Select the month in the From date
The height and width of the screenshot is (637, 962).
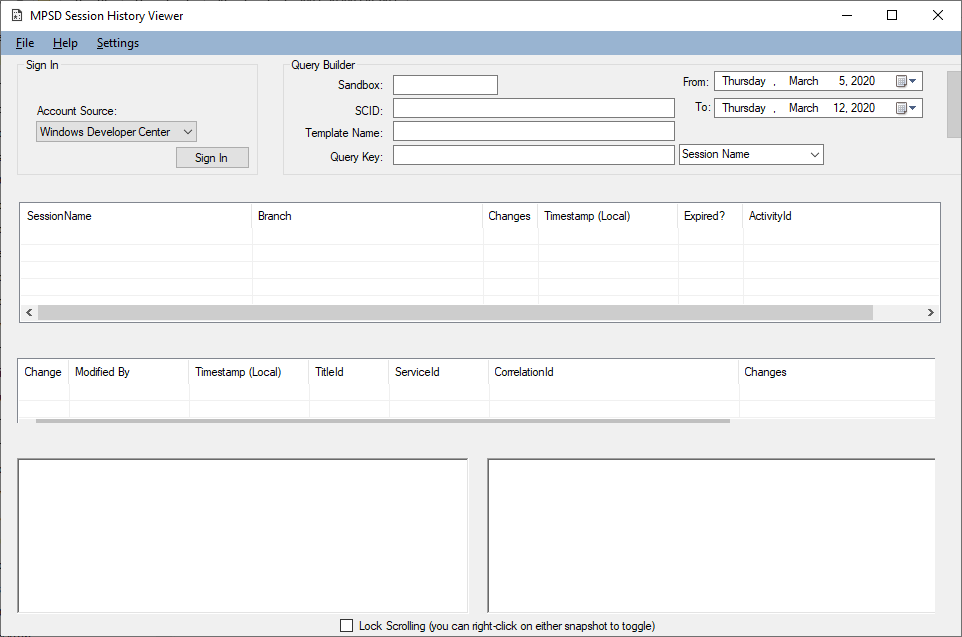[804, 81]
